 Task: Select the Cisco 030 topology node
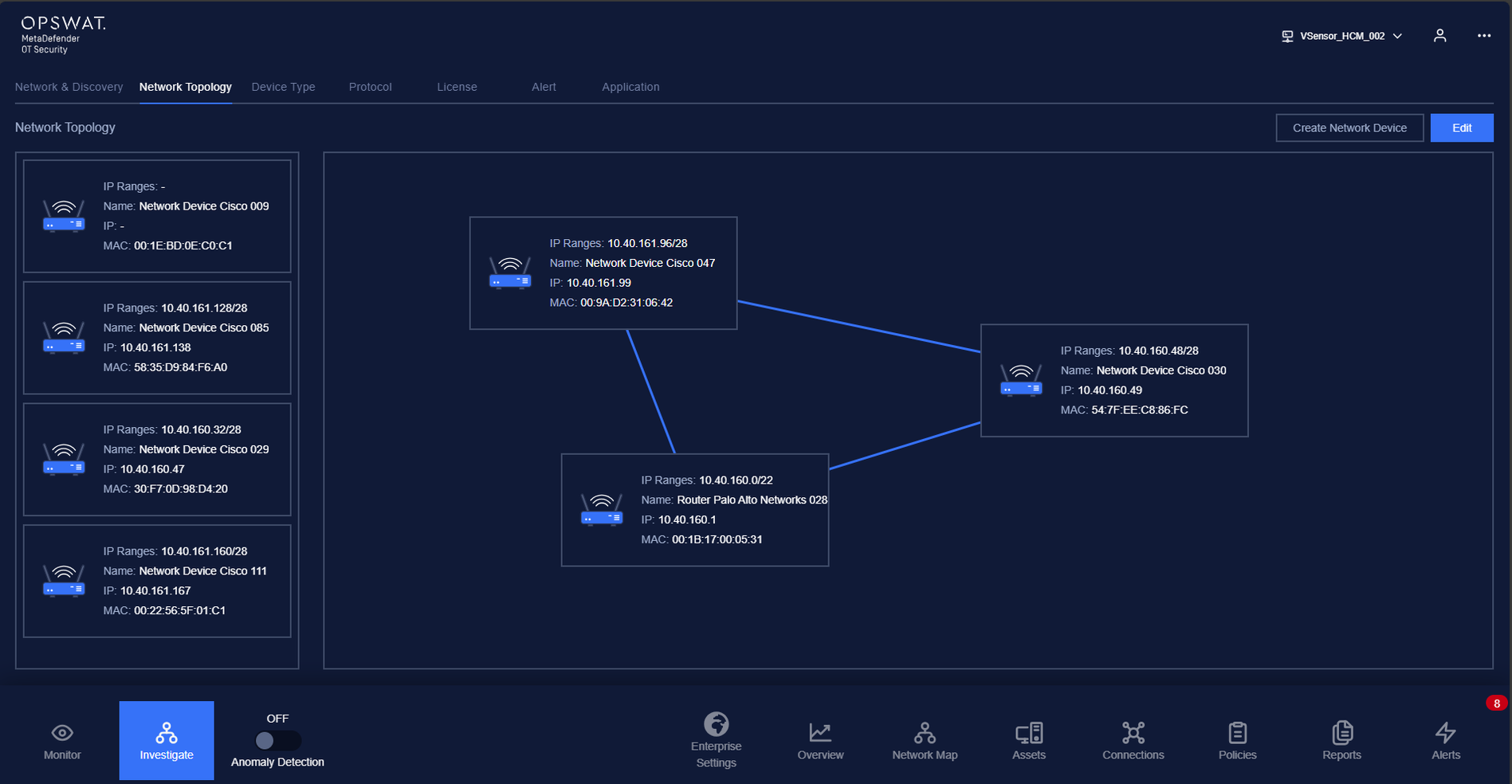coord(1114,380)
